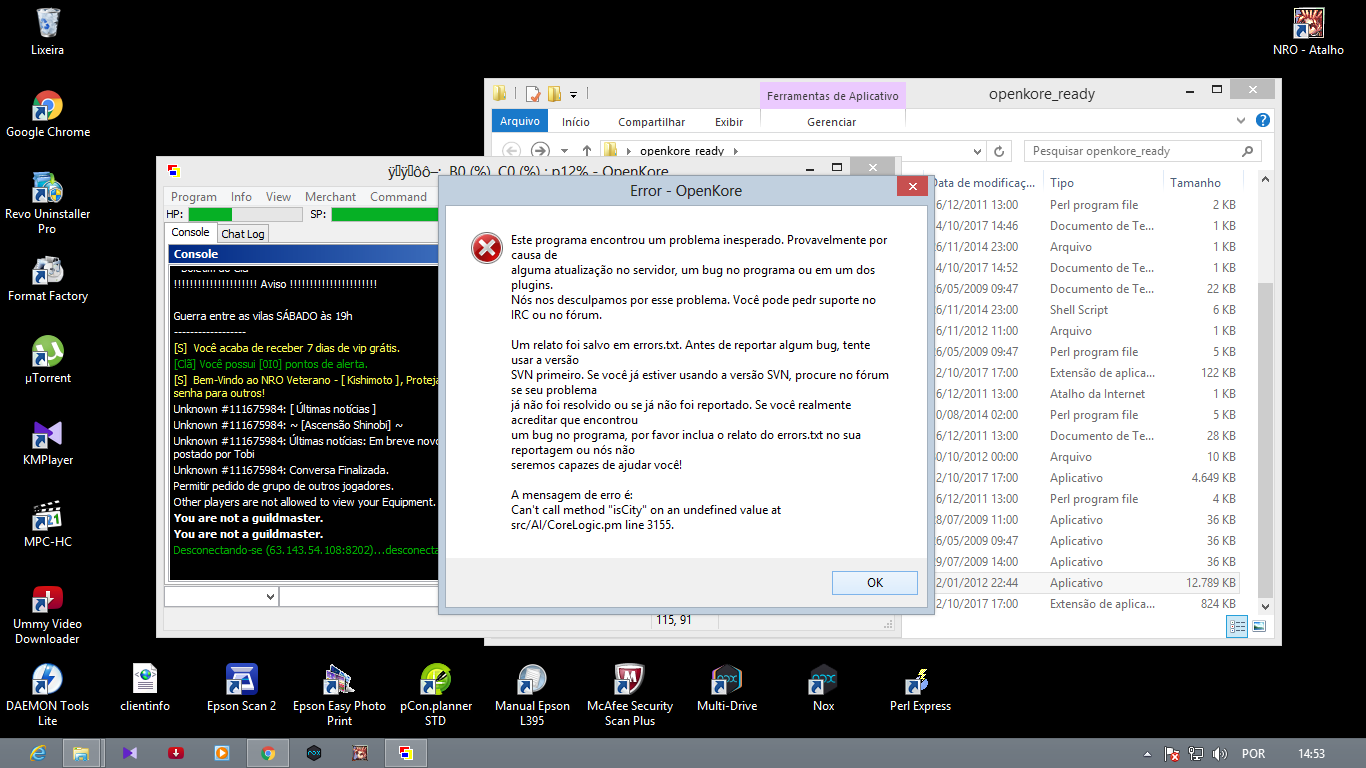This screenshot has height=768, width=1366.
Task: Click the volume icon in system tray
Action: tap(1219, 753)
